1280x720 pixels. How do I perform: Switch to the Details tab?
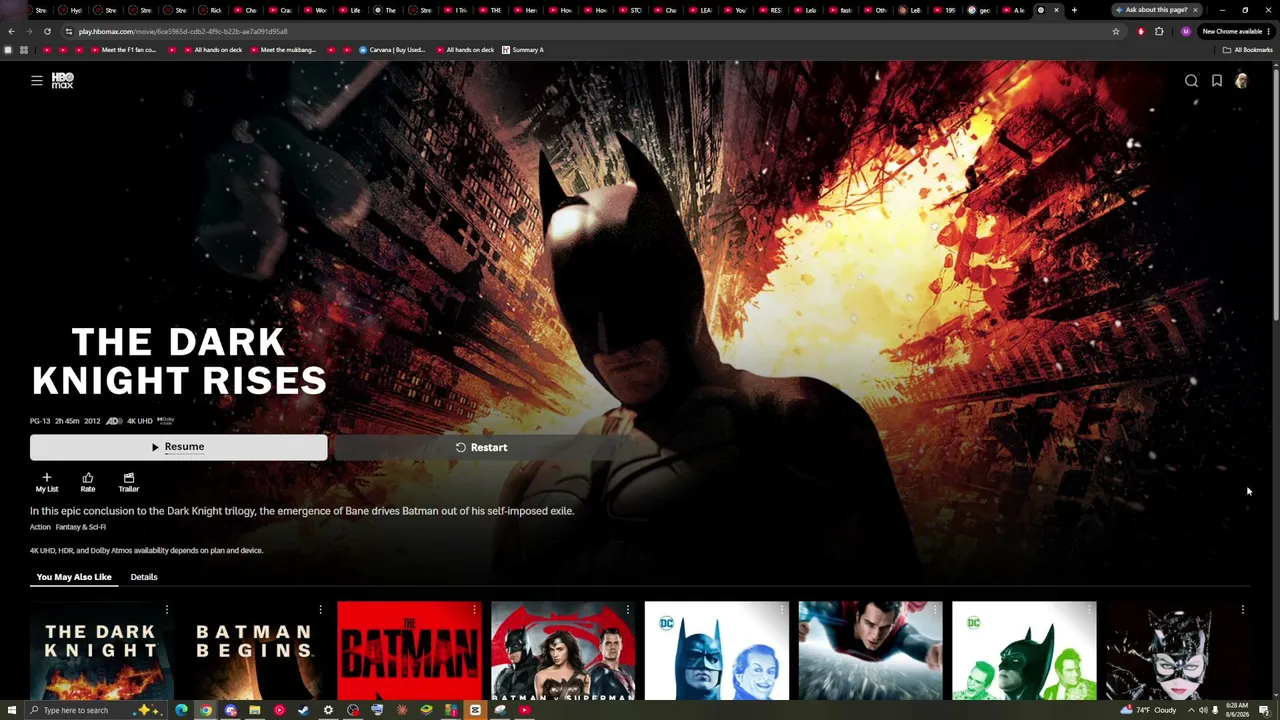point(144,577)
